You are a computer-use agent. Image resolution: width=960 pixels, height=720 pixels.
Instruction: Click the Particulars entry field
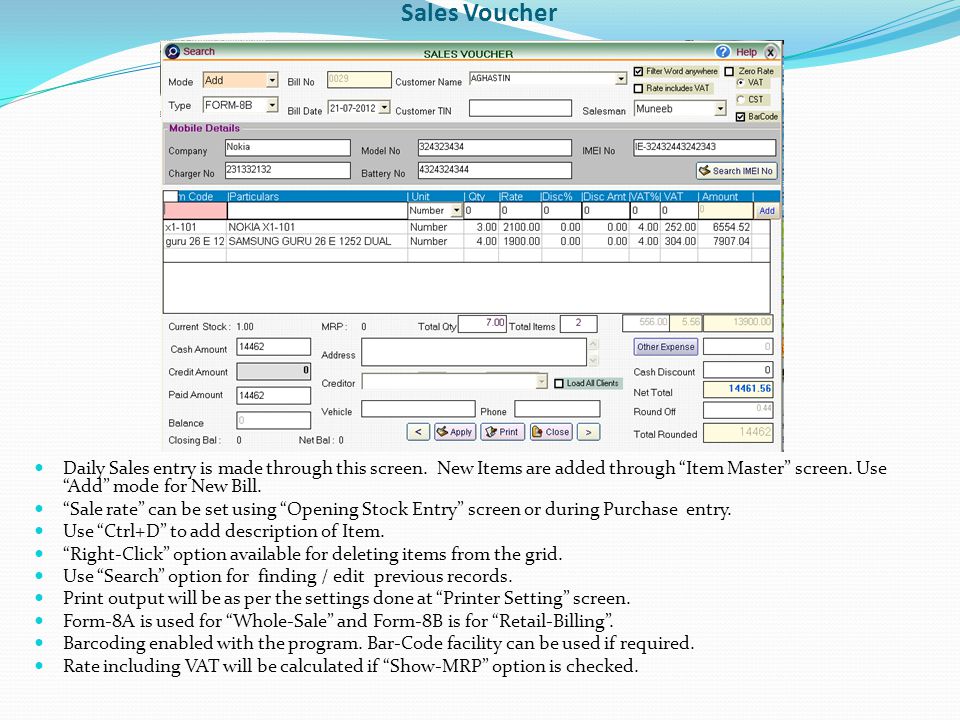317,211
